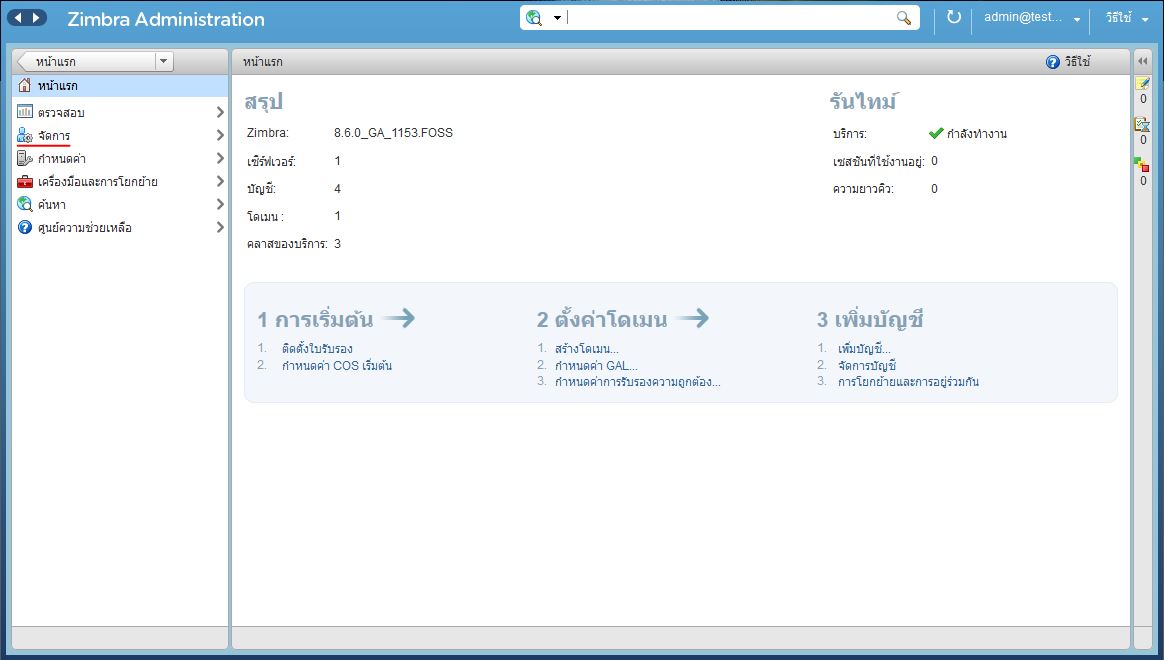Click the blue help icon in the หน้าแรก title bar
This screenshot has width=1164, height=660.
pos(1053,62)
